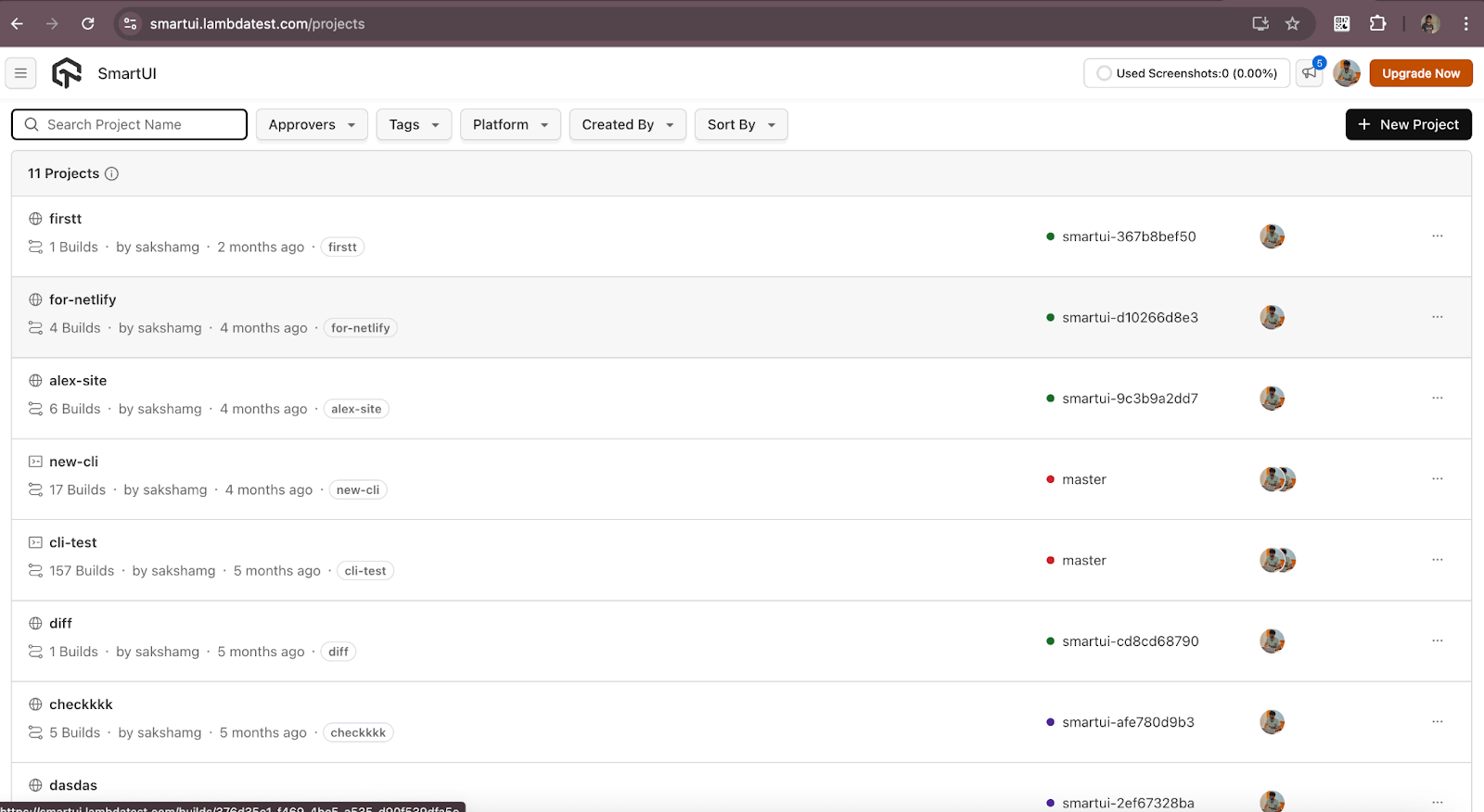Click the checkkkk tag chip

358,733
